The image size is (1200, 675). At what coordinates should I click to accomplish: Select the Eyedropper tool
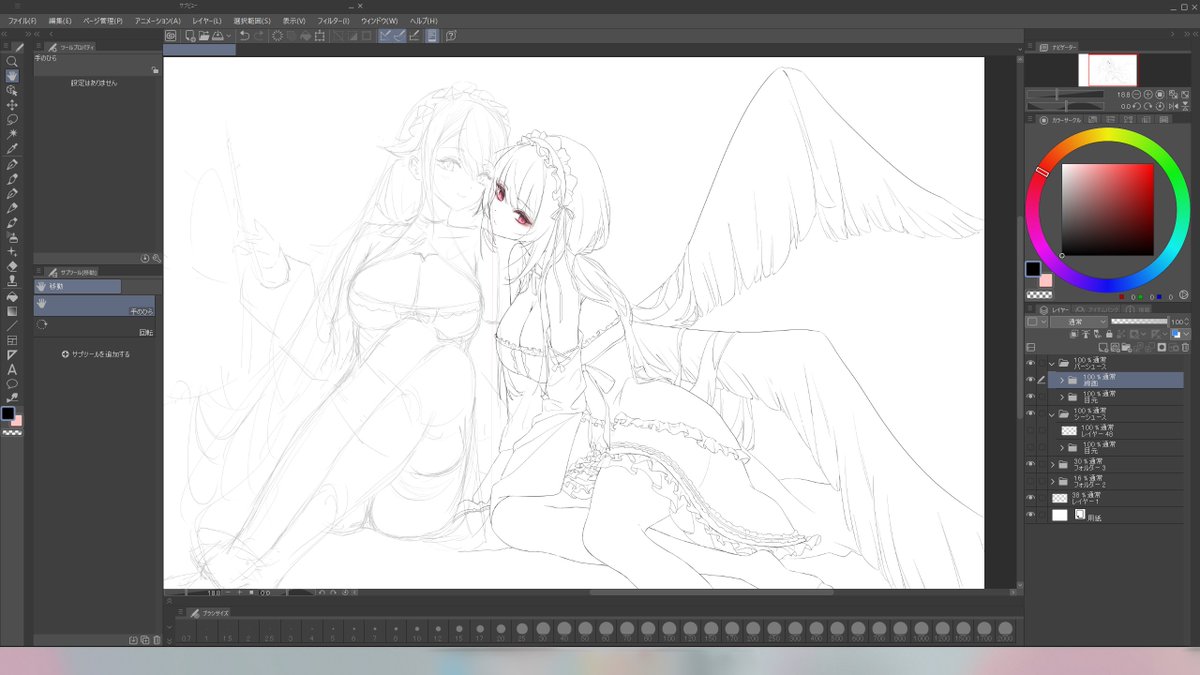[12, 149]
